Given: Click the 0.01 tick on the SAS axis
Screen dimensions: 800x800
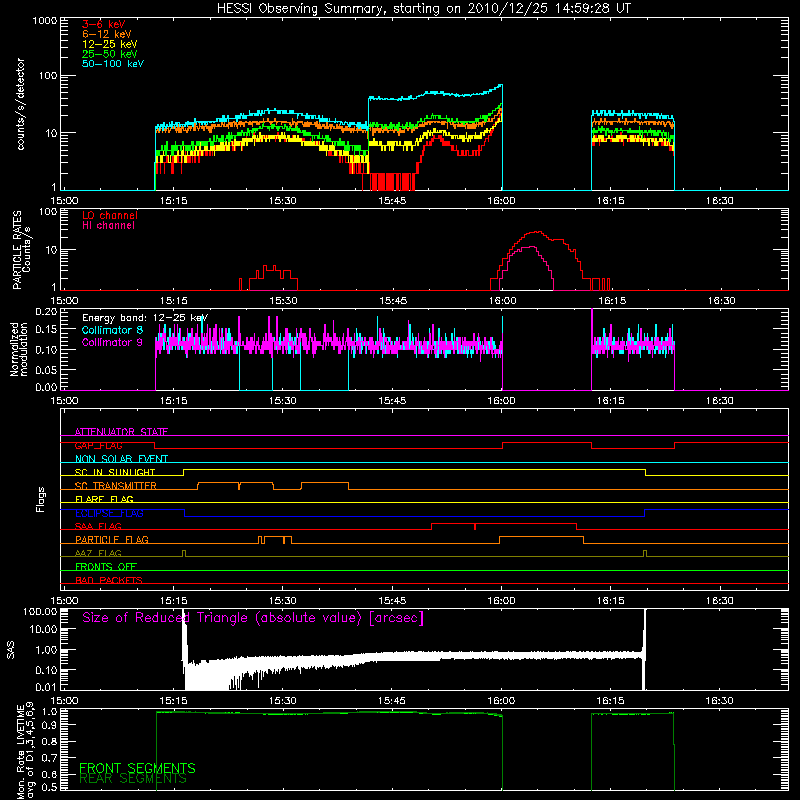Looking at the screenshot, I should point(46,687).
